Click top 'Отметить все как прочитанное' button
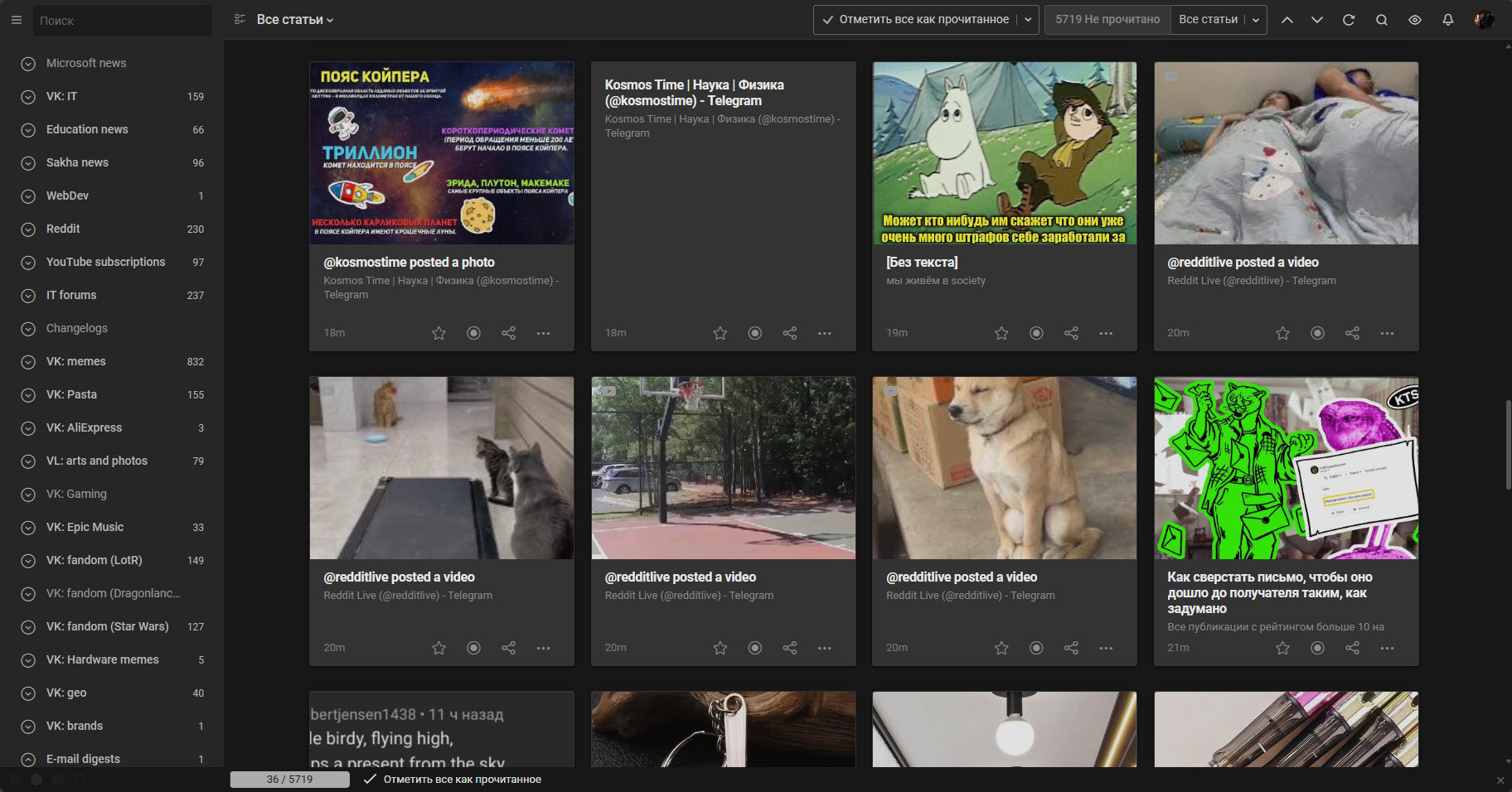The image size is (1512, 792). click(x=915, y=20)
